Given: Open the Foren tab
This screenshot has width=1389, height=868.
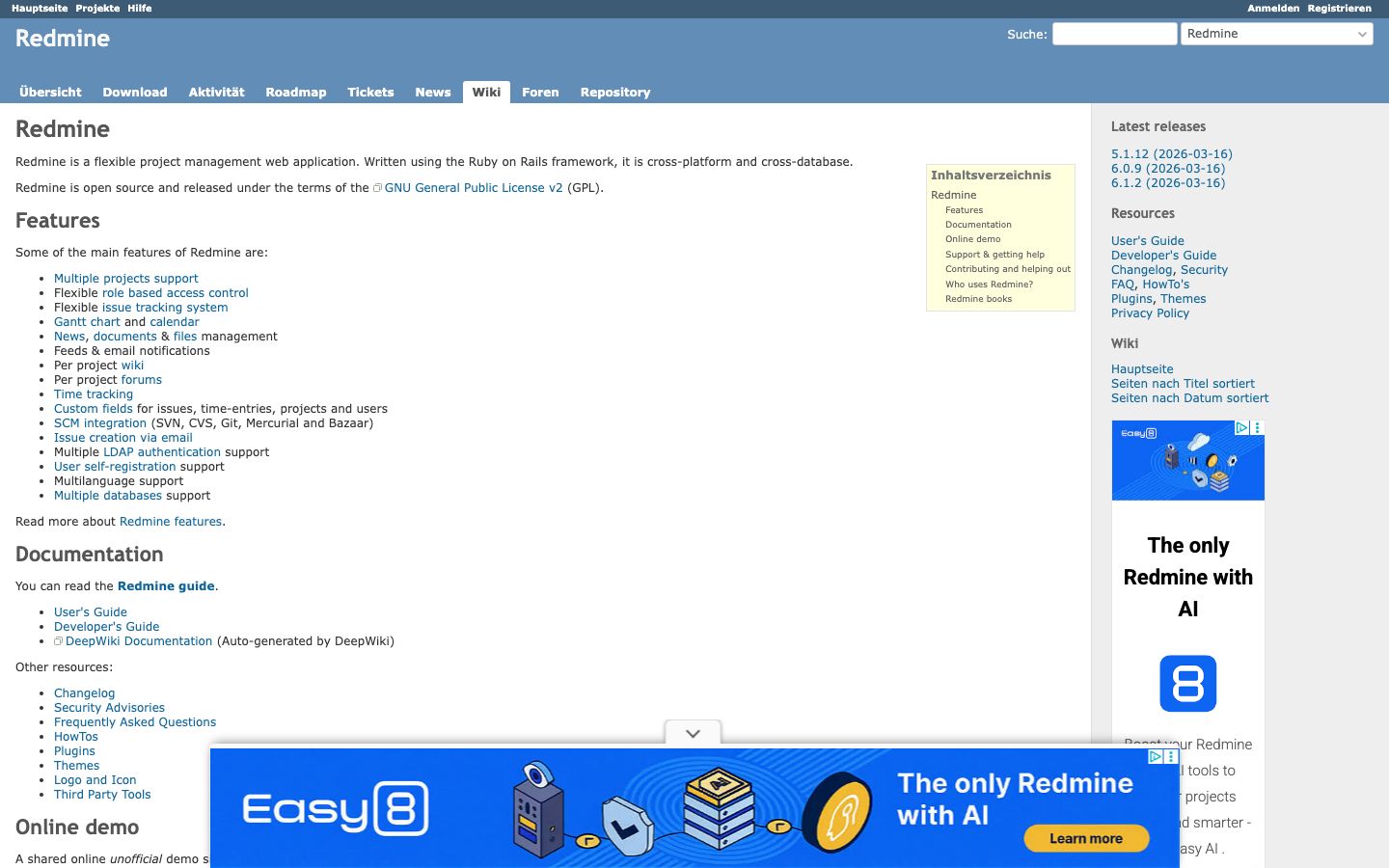Looking at the screenshot, I should (x=540, y=93).
